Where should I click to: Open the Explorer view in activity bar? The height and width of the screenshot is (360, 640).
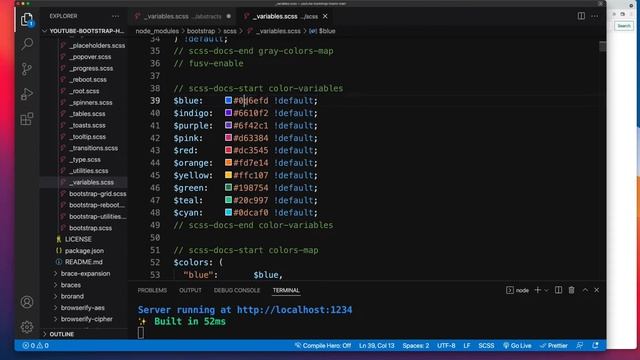point(27,20)
